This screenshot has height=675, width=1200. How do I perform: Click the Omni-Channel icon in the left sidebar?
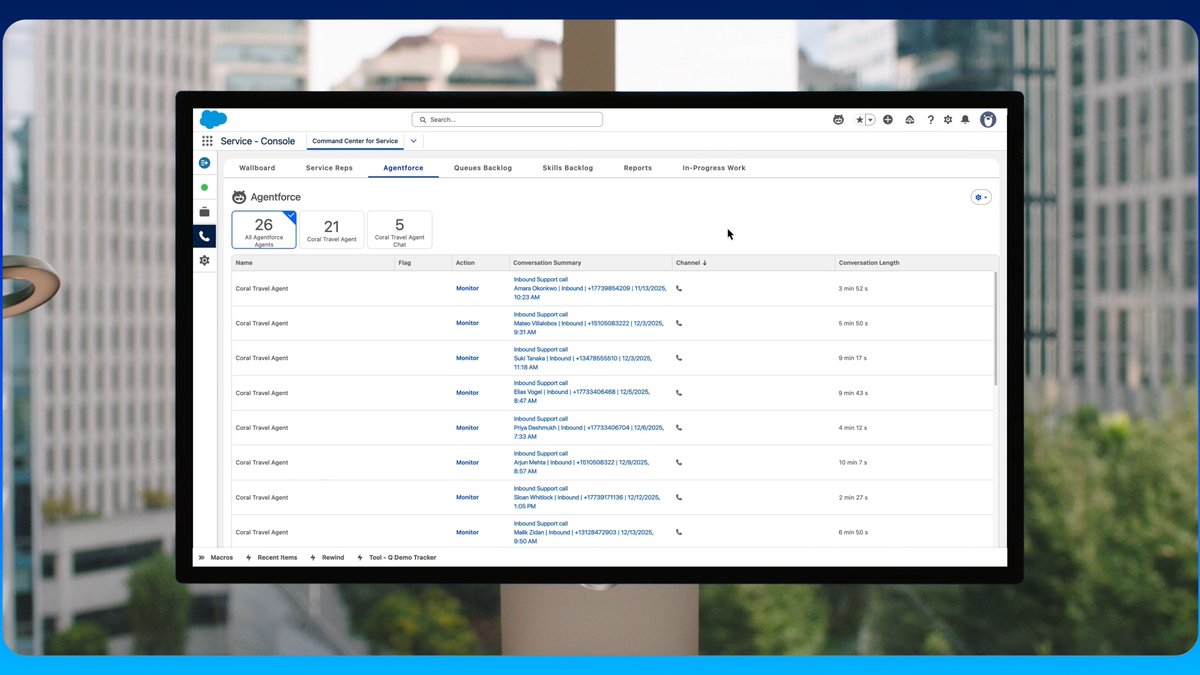tap(204, 162)
